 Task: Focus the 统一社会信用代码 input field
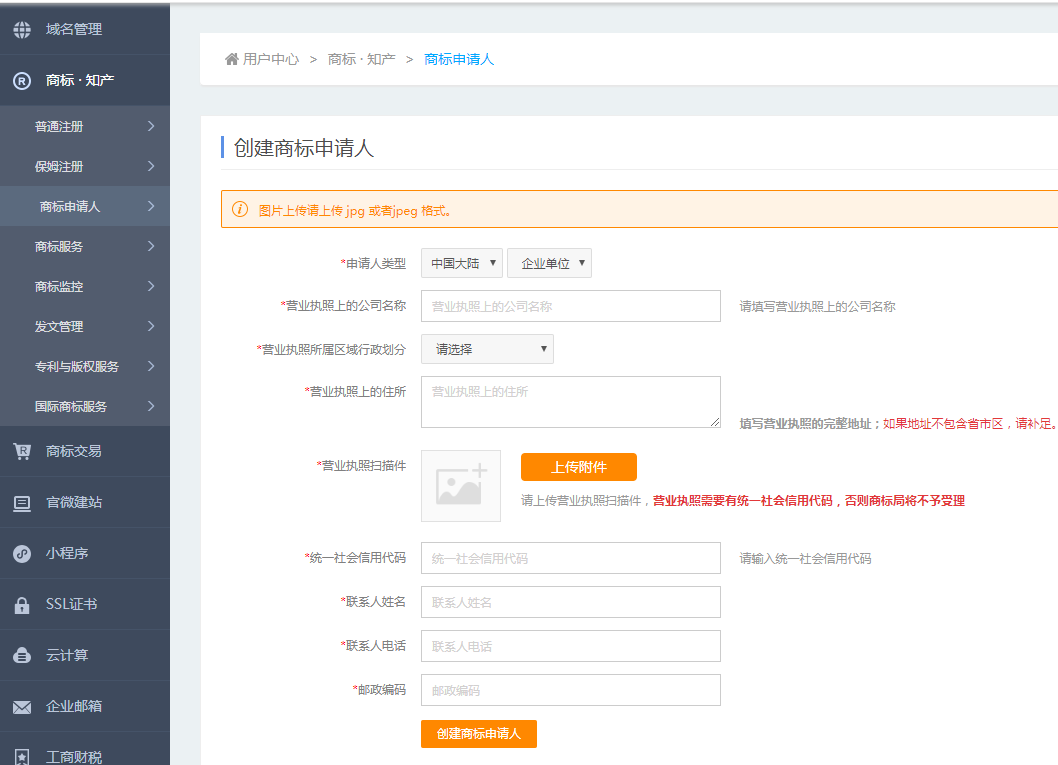click(x=570, y=558)
